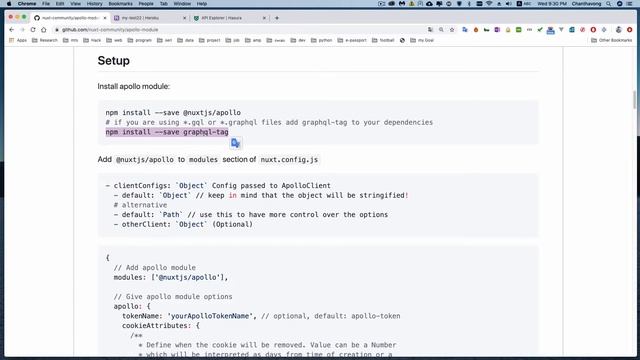Viewport: 640px width, 360px height.
Task: Reload the current page
Action: click(33, 30)
